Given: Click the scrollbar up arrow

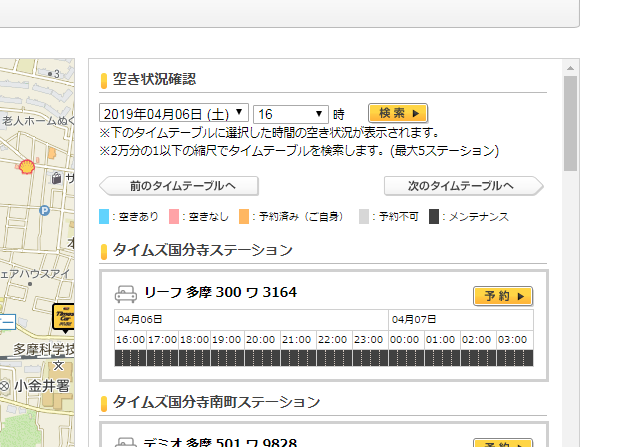Looking at the screenshot, I should pyautogui.click(x=570, y=68).
